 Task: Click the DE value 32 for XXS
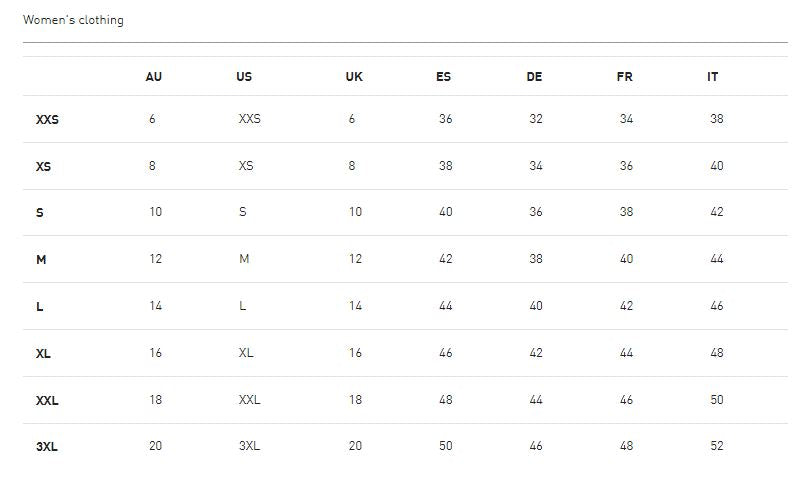(536, 119)
